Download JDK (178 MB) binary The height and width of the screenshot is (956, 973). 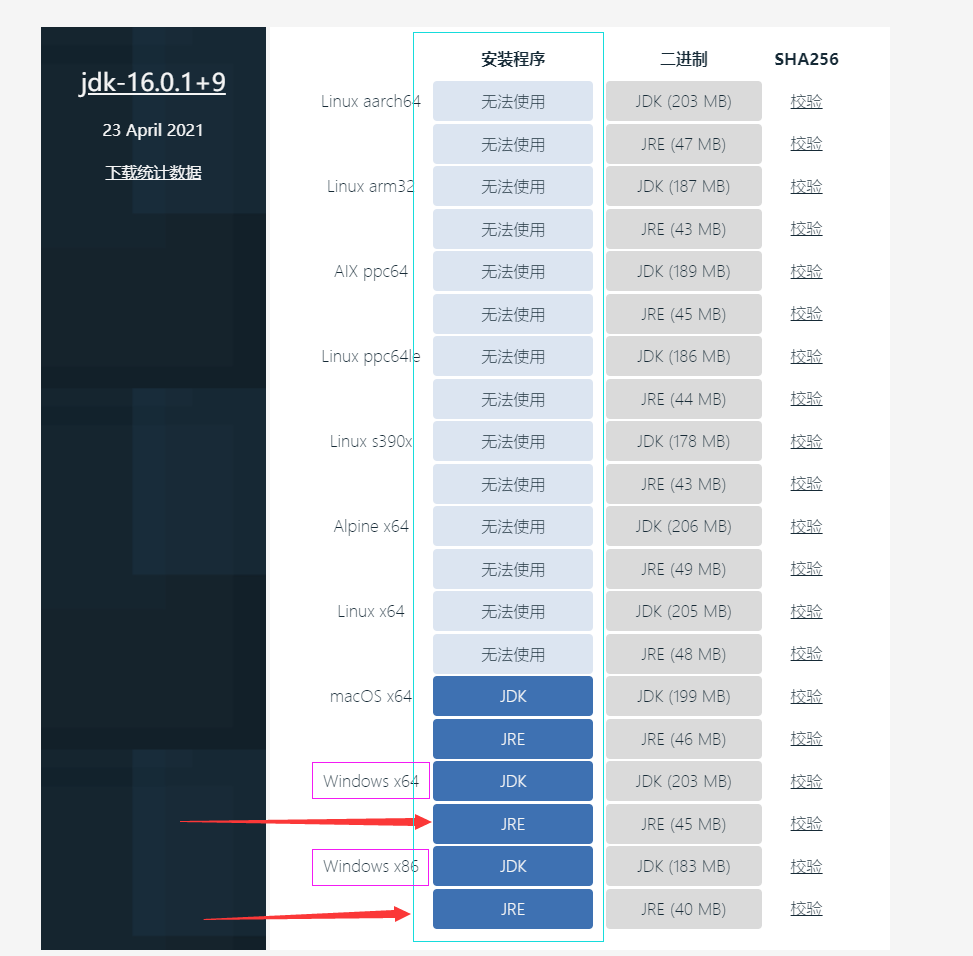pos(684,441)
